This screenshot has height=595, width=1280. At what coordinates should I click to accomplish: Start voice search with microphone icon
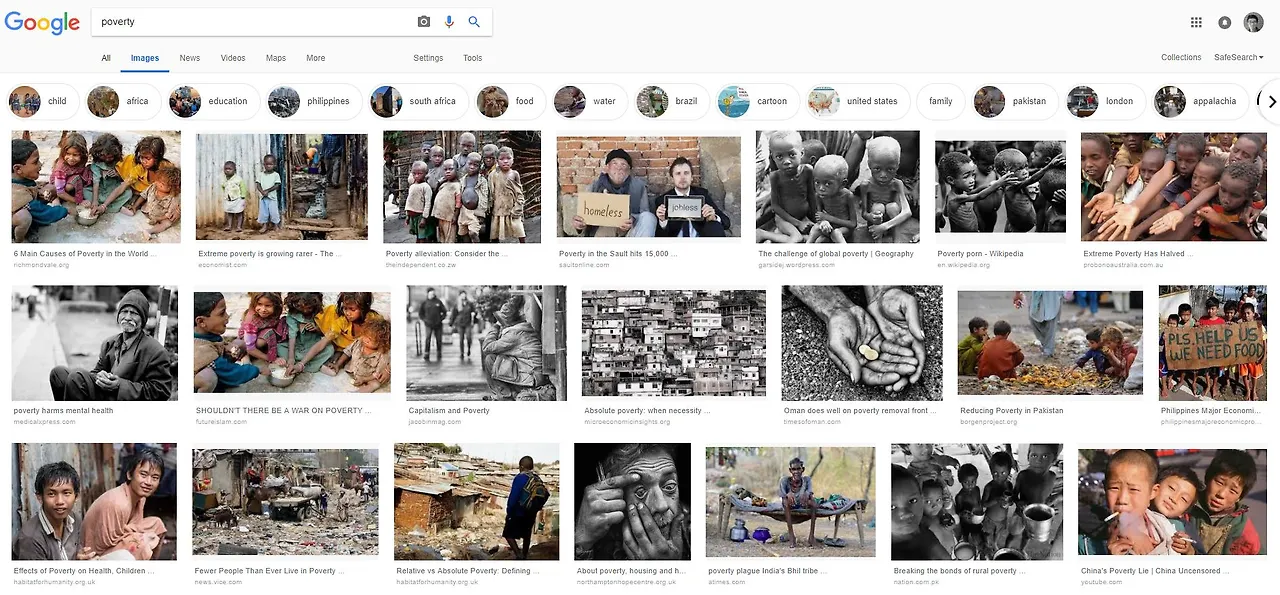pos(449,22)
